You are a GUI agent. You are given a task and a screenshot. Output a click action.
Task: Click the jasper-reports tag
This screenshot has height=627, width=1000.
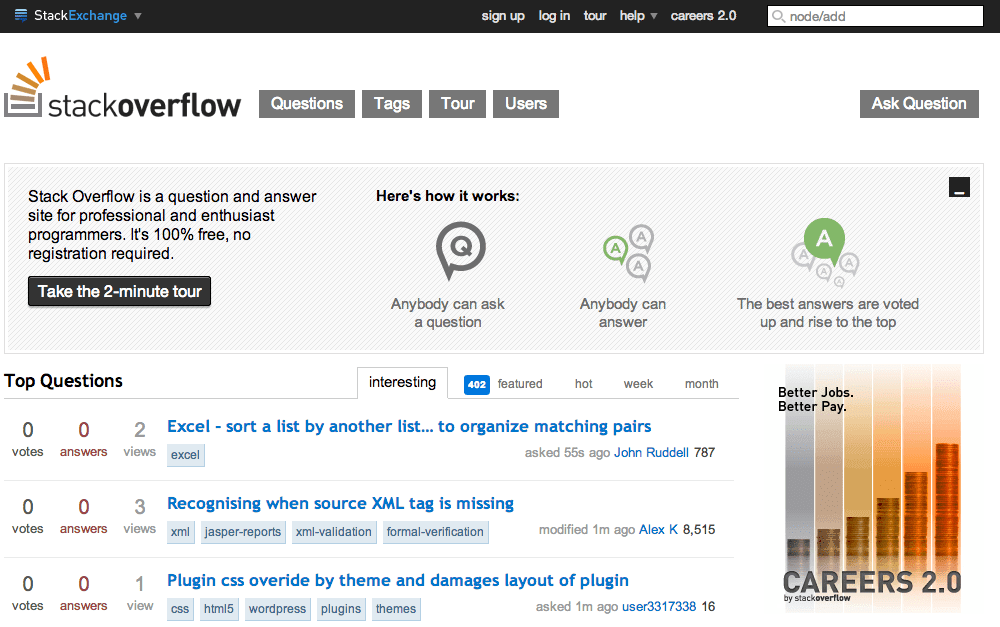[242, 532]
